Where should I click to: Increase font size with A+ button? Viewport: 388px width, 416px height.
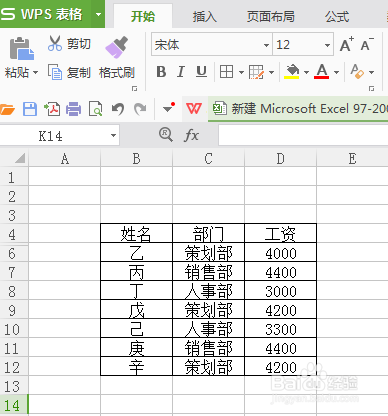tap(347, 45)
